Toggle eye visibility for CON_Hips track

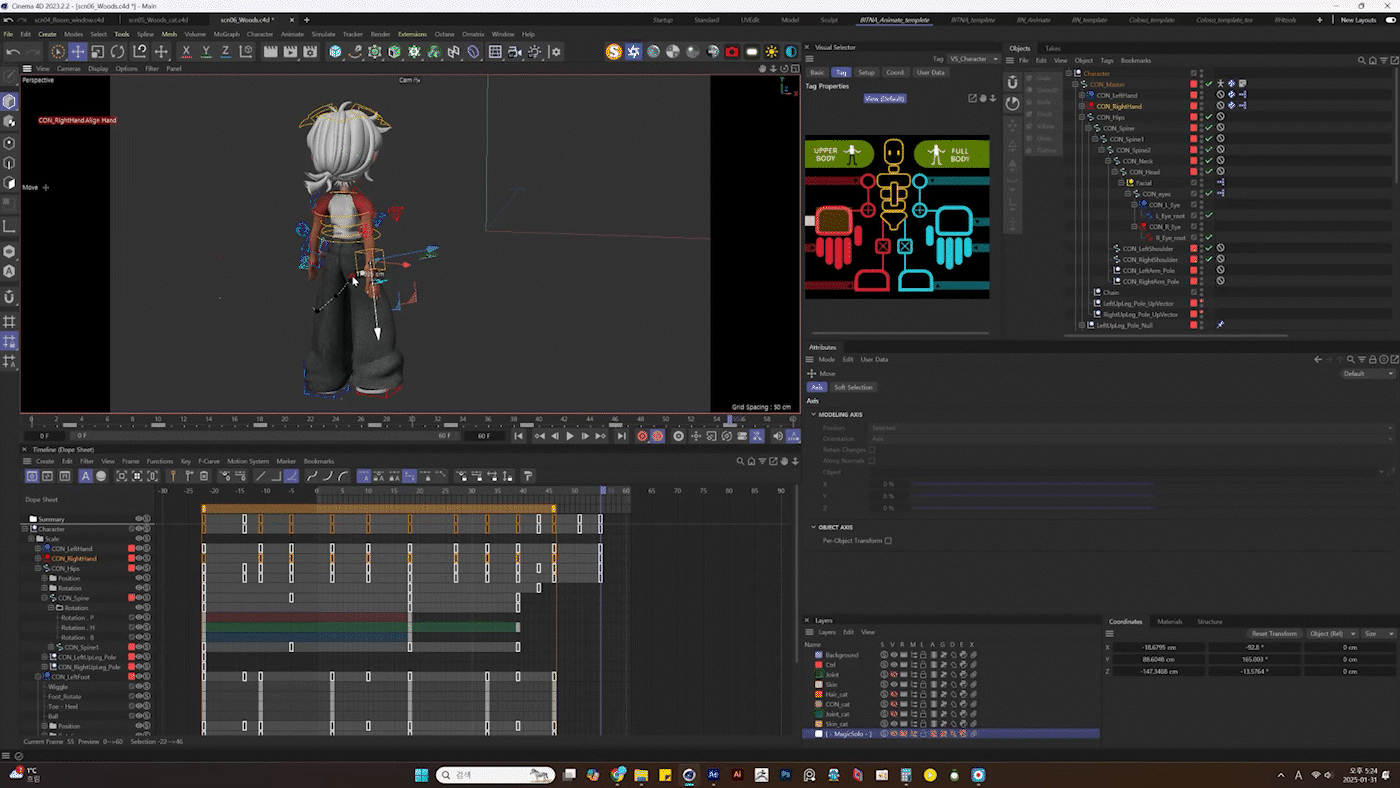[139, 568]
